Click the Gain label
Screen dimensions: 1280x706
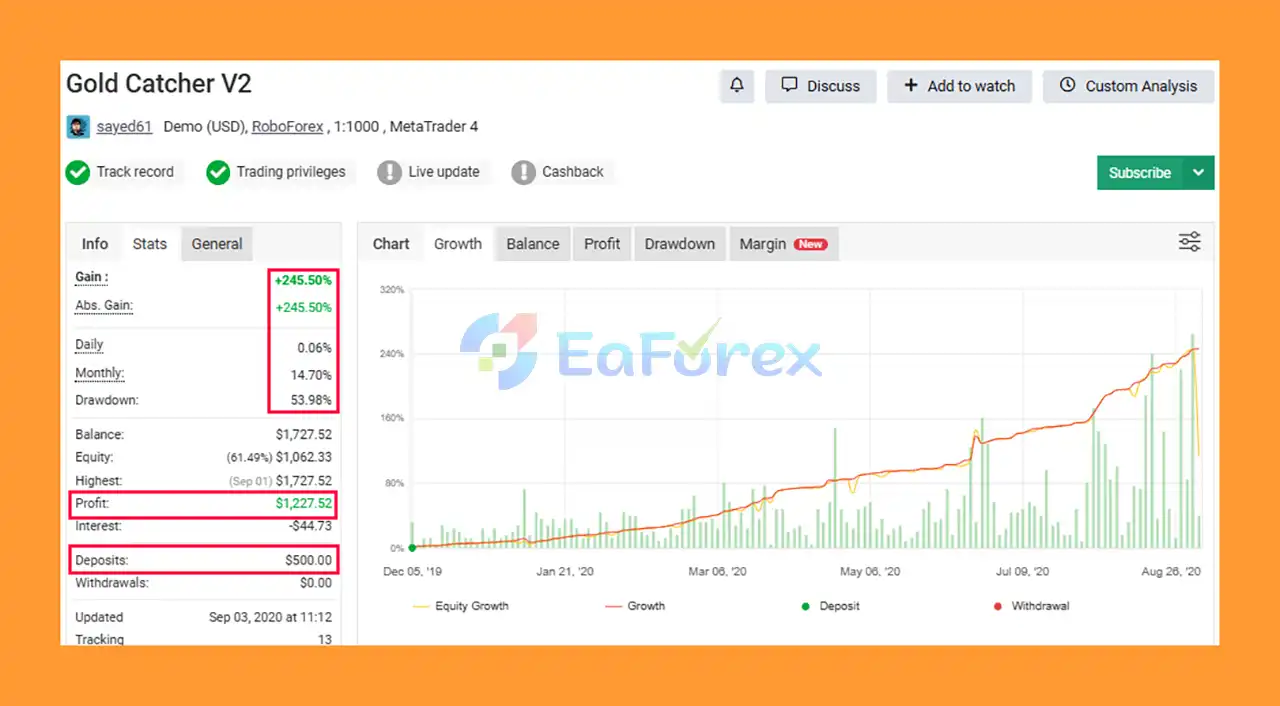[91, 277]
